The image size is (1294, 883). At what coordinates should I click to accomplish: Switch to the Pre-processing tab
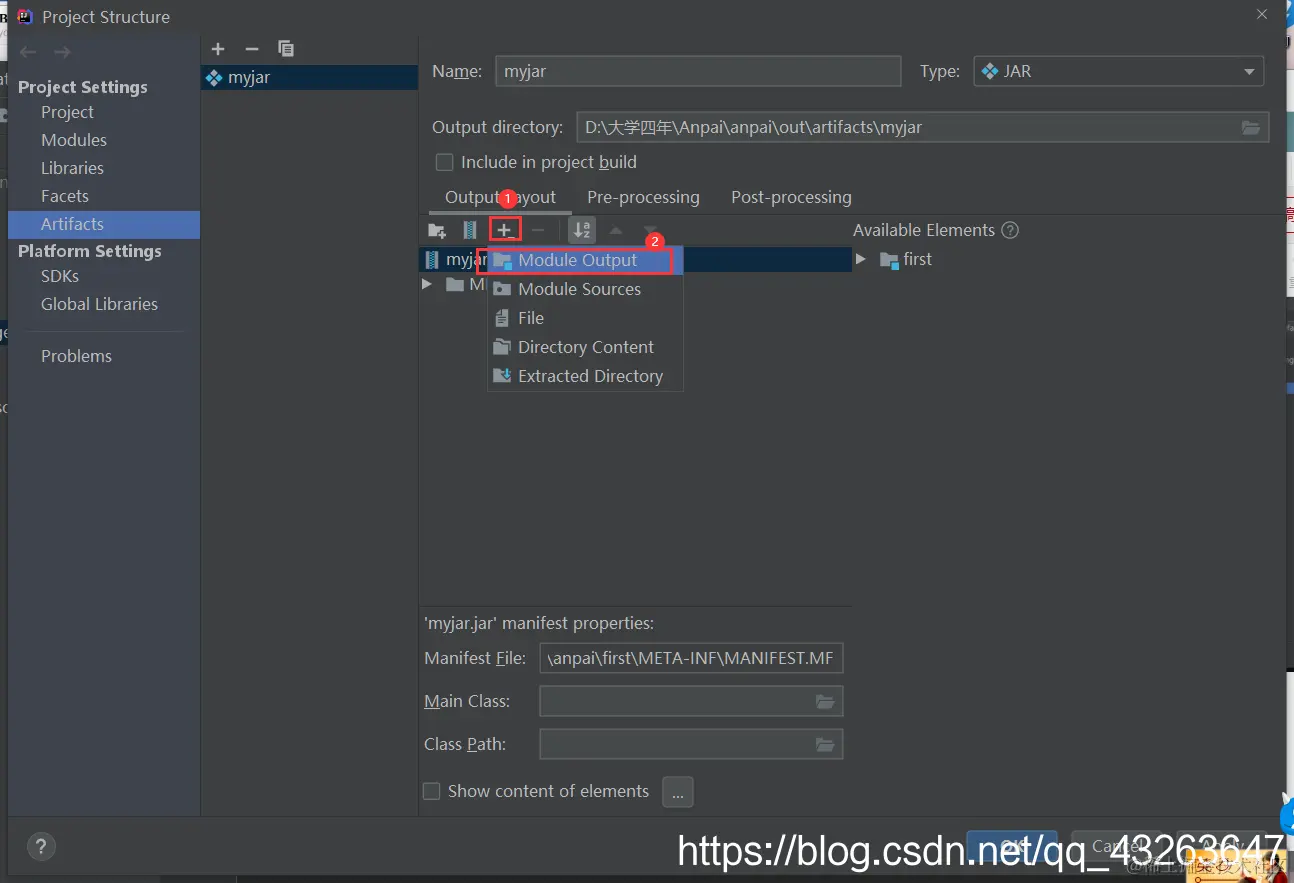pos(643,197)
